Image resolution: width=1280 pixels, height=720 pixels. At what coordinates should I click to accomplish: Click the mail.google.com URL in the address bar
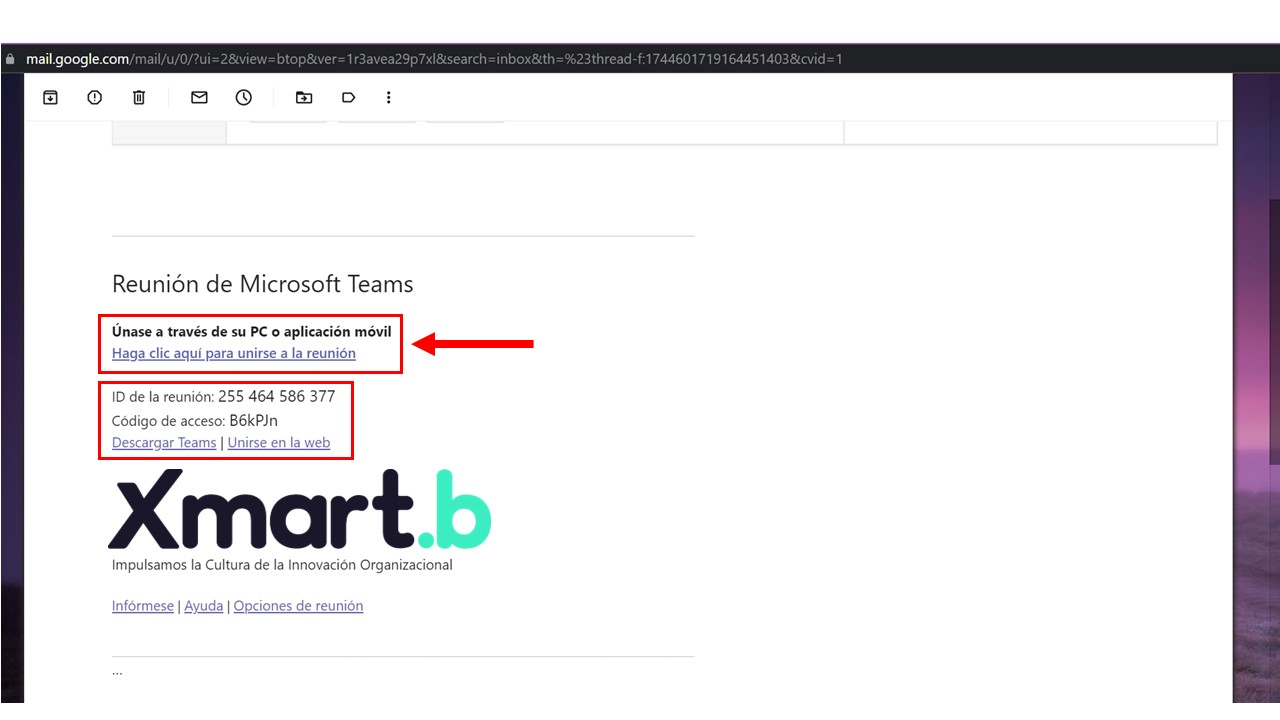[x=434, y=59]
